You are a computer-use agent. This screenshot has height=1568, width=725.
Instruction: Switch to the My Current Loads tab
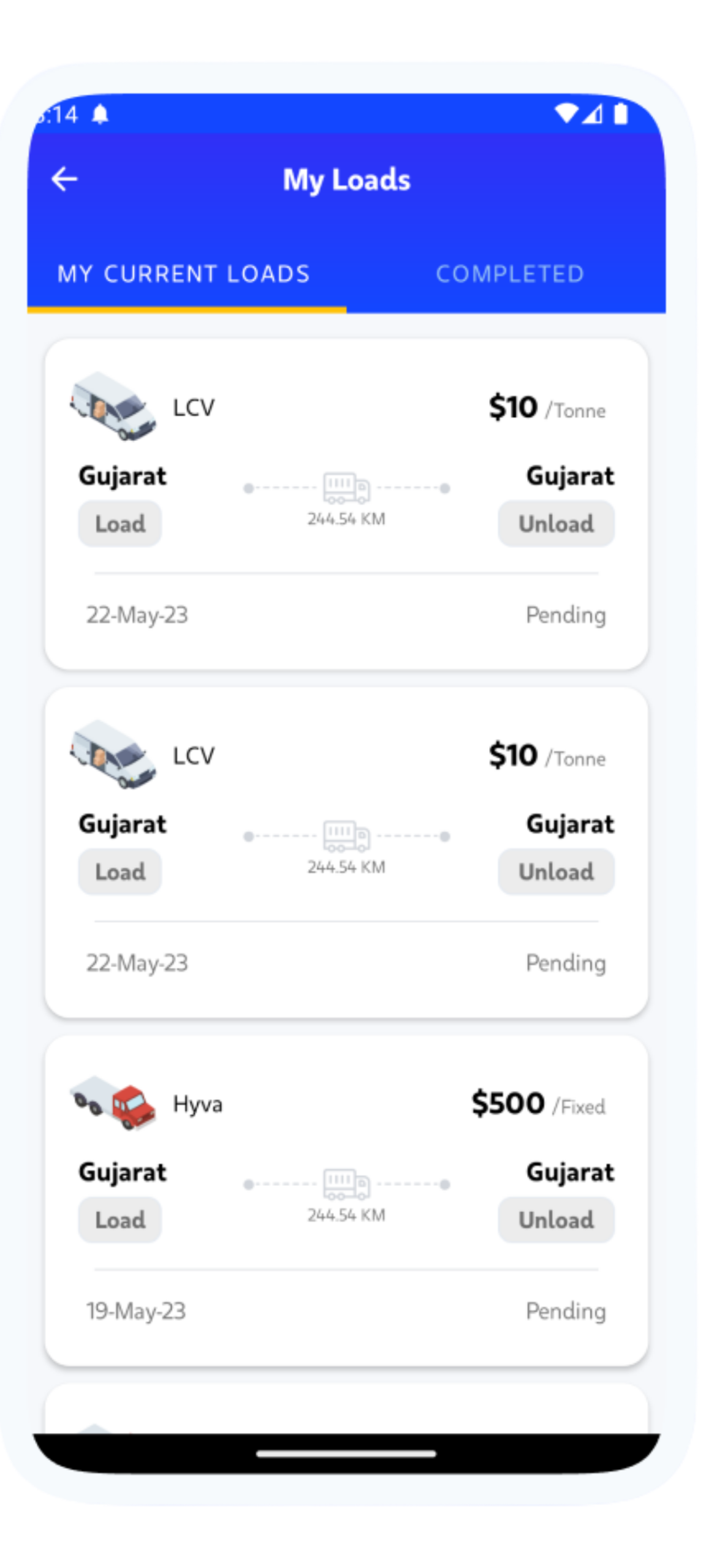(184, 274)
